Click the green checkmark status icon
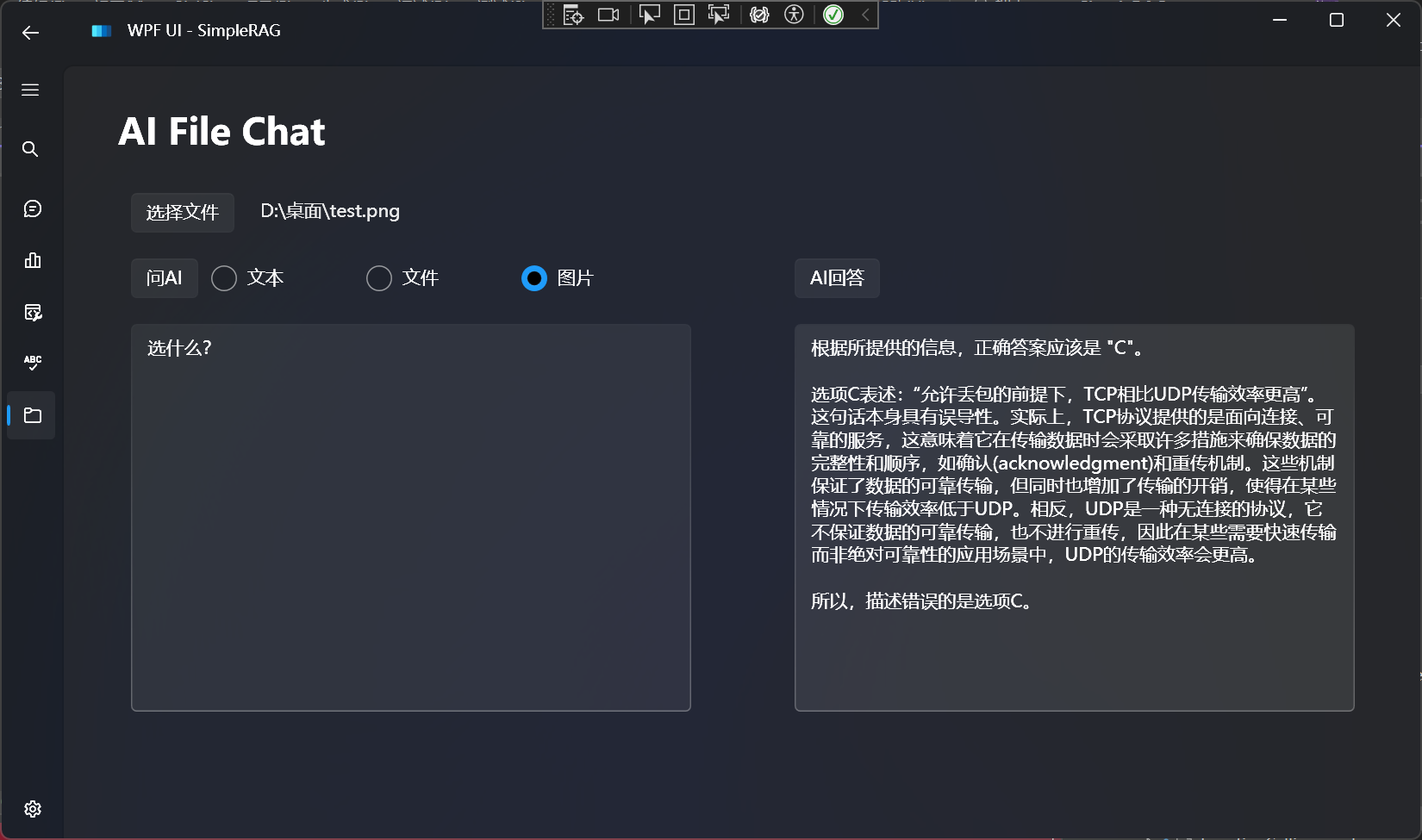This screenshot has height=840, width=1422. pyautogui.click(x=833, y=15)
